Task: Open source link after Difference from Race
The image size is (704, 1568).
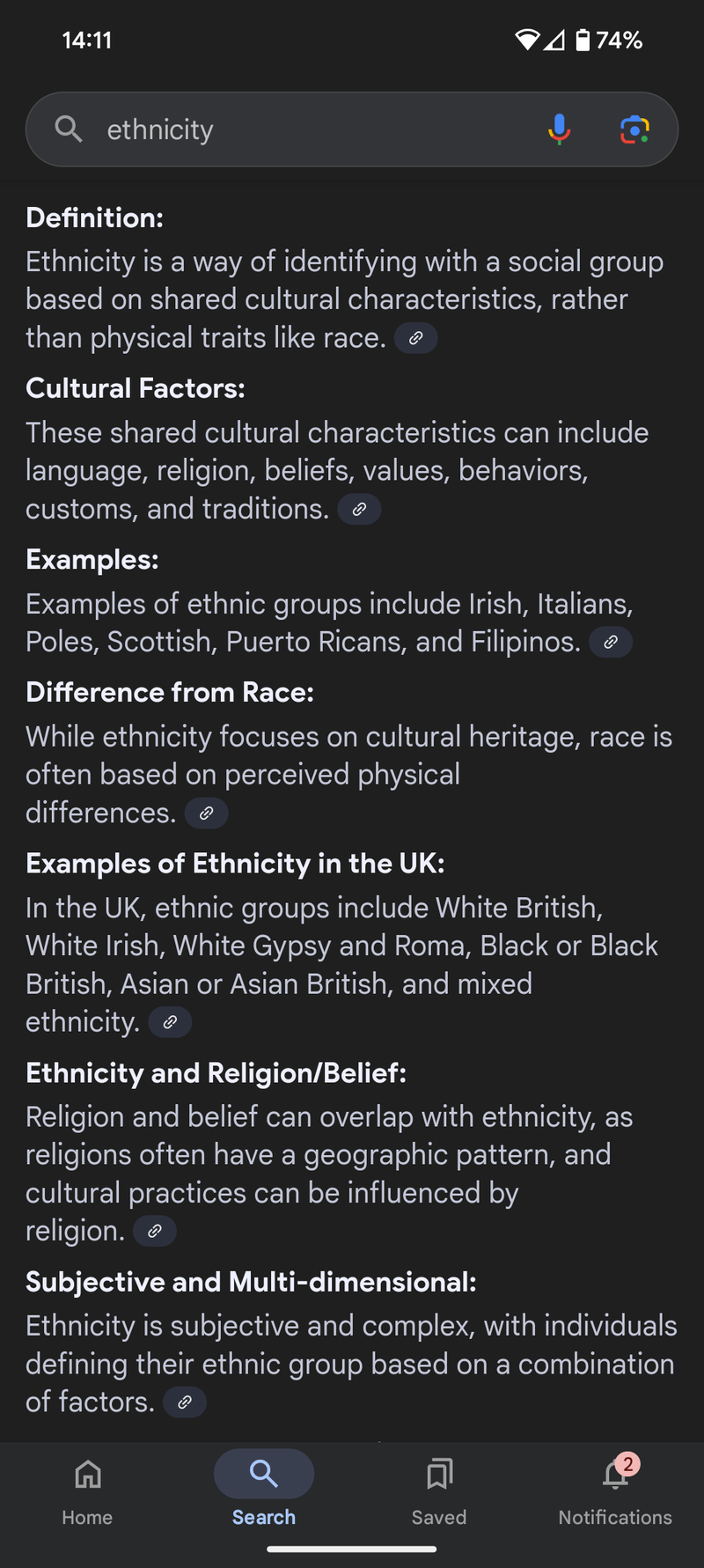Action: pyautogui.click(x=206, y=813)
